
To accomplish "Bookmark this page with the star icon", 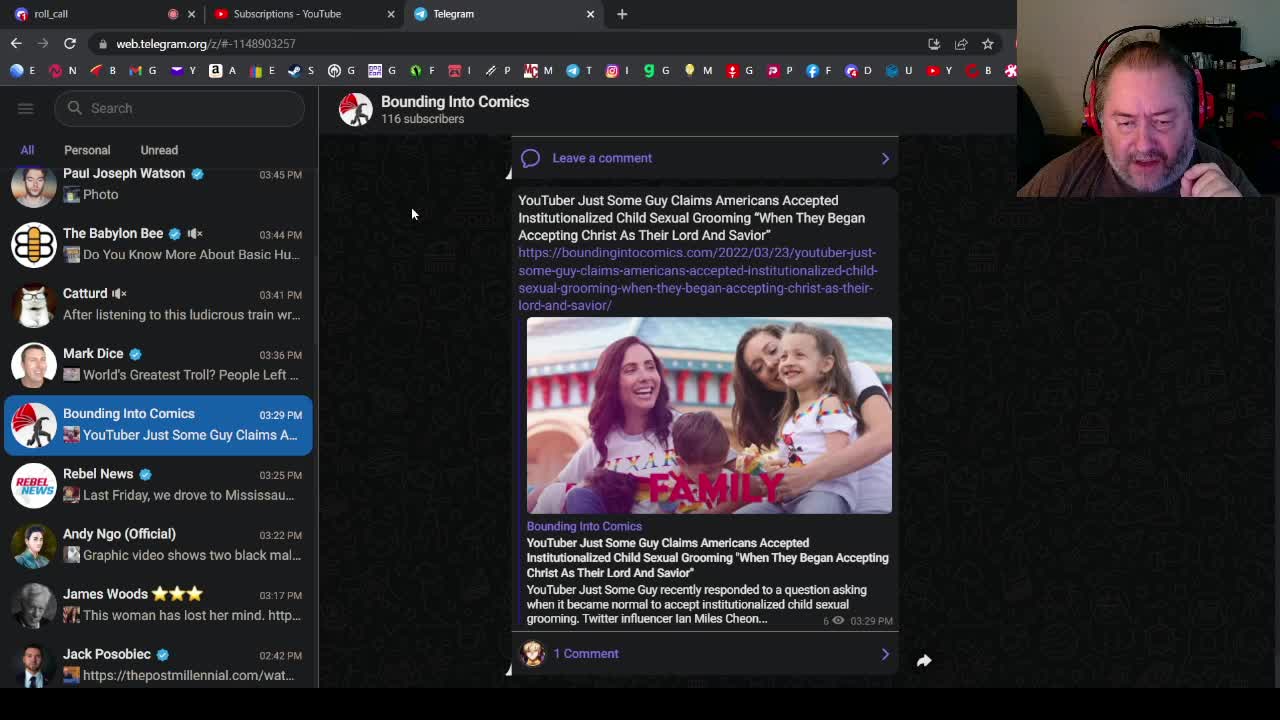I will click(988, 44).
